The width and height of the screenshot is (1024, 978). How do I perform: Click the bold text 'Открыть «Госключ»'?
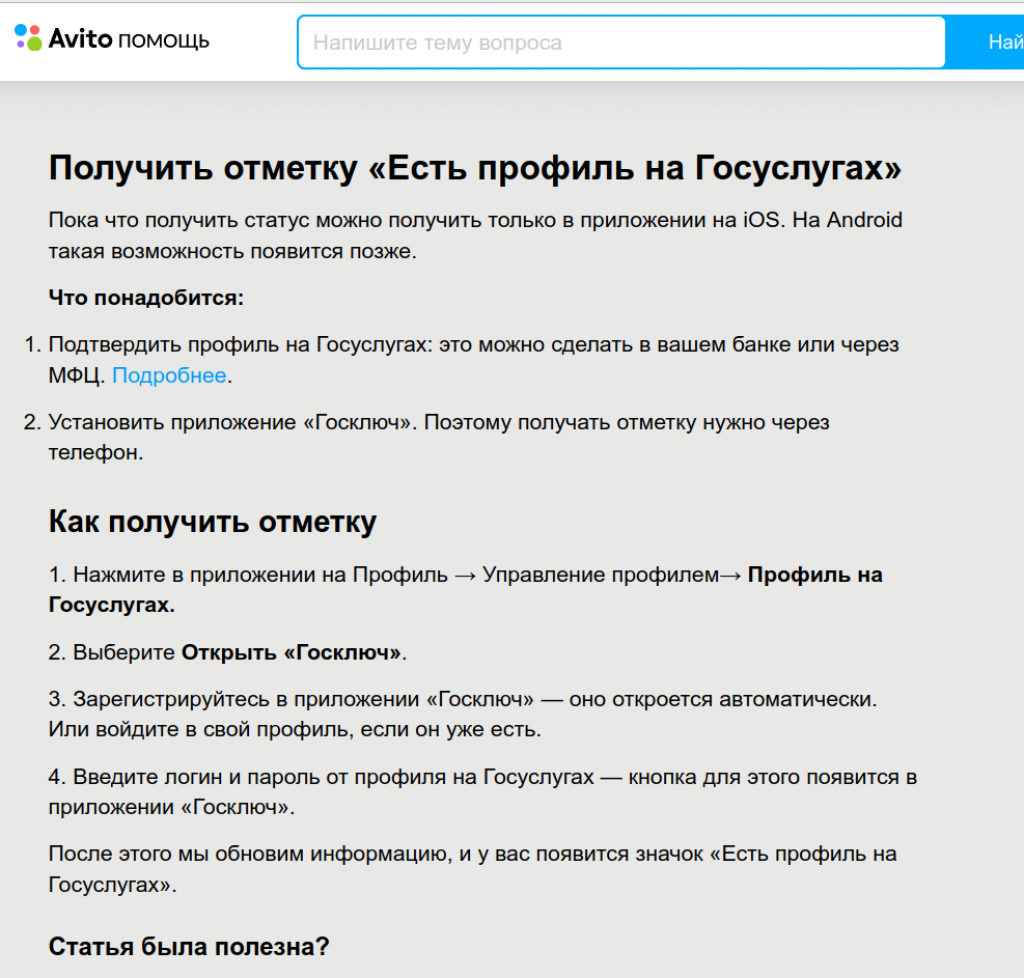click(x=291, y=652)
